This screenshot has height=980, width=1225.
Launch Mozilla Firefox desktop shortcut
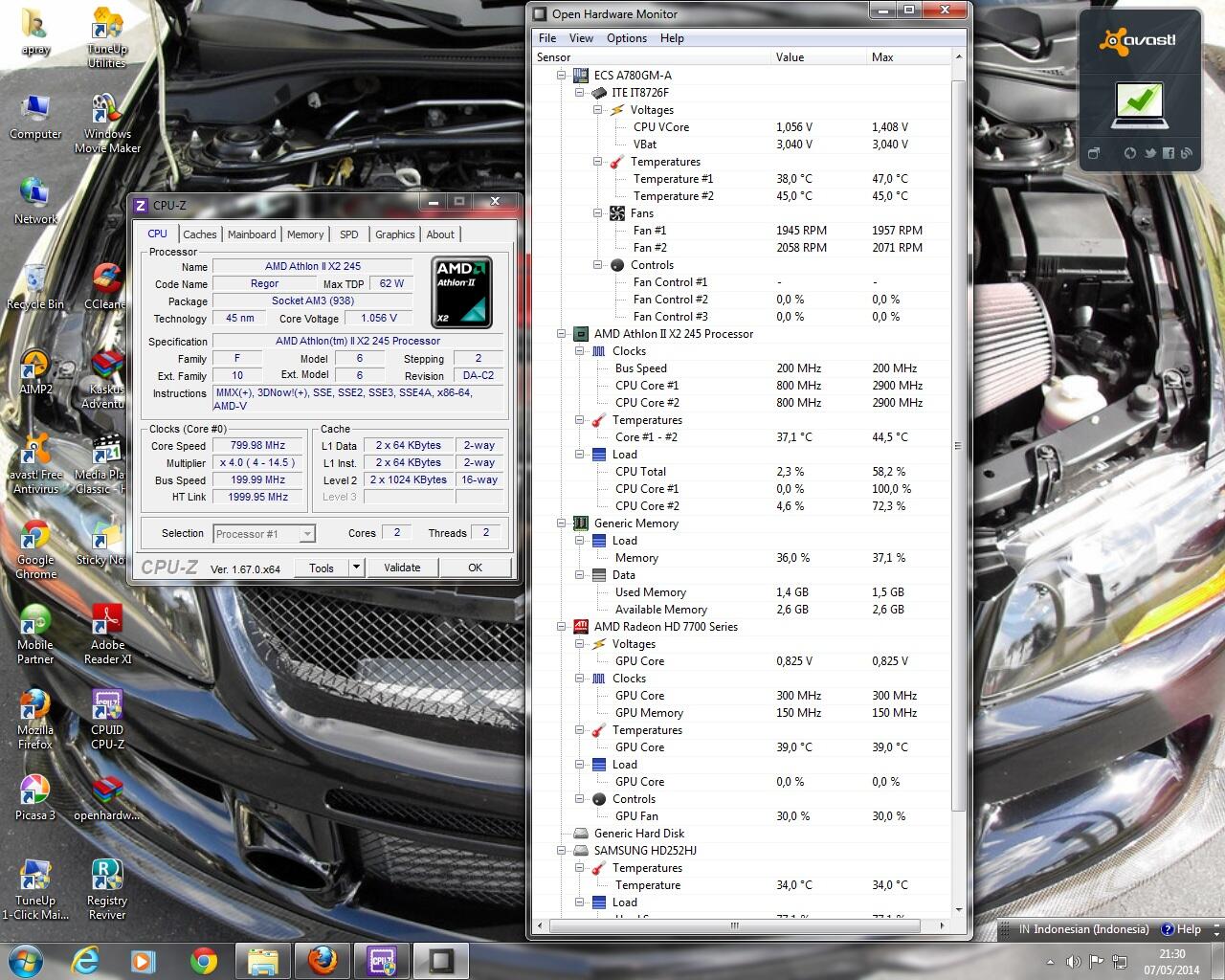click(x=35, y=720)
